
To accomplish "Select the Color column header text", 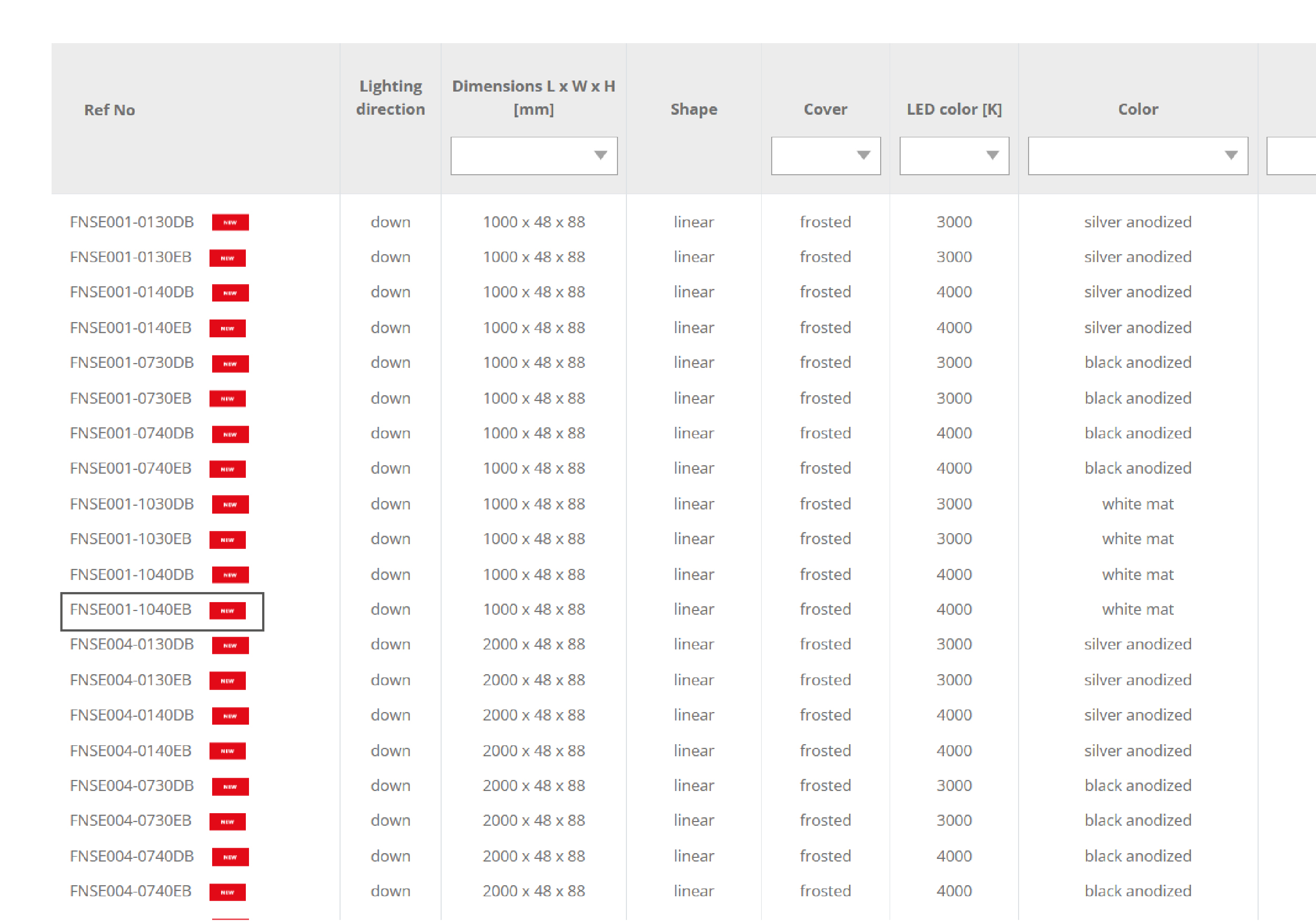I will [x=1138, y=109].
